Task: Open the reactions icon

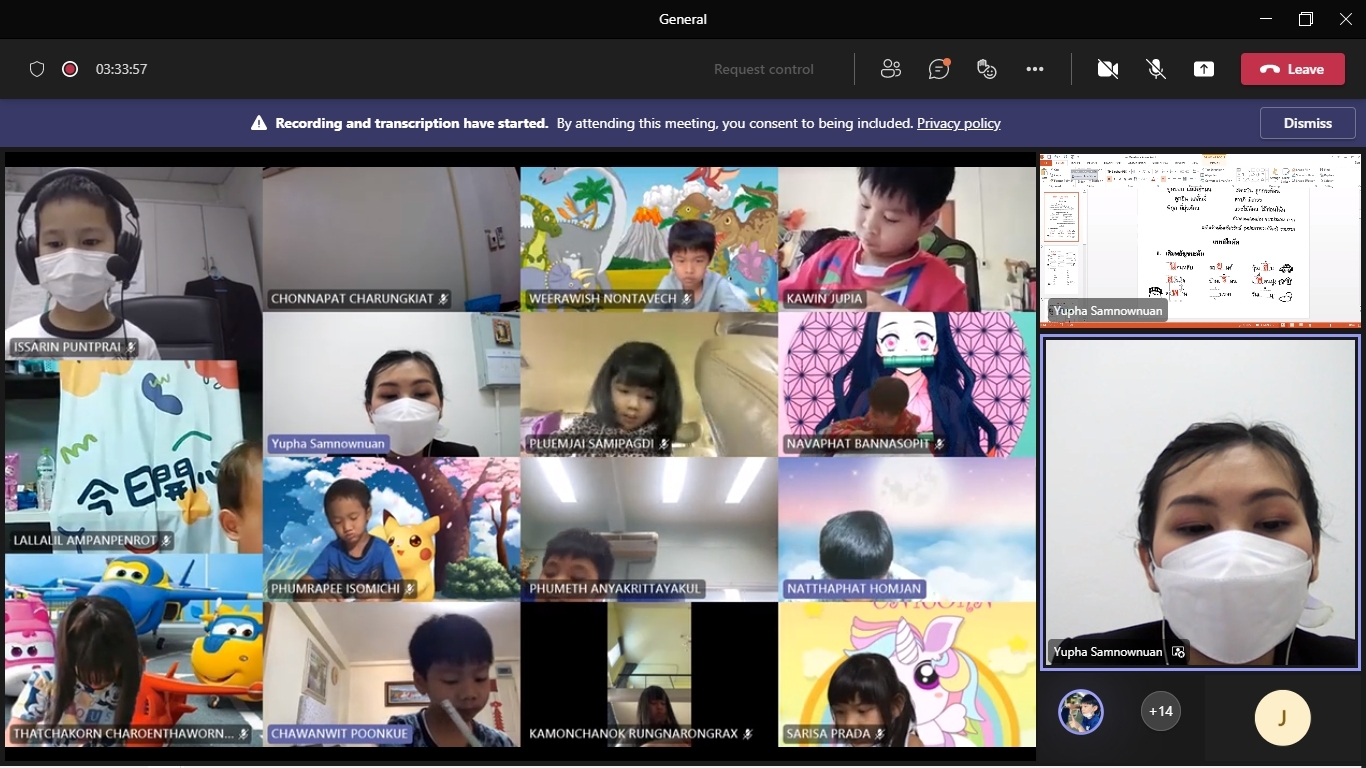Action: (x=987, y=69)
